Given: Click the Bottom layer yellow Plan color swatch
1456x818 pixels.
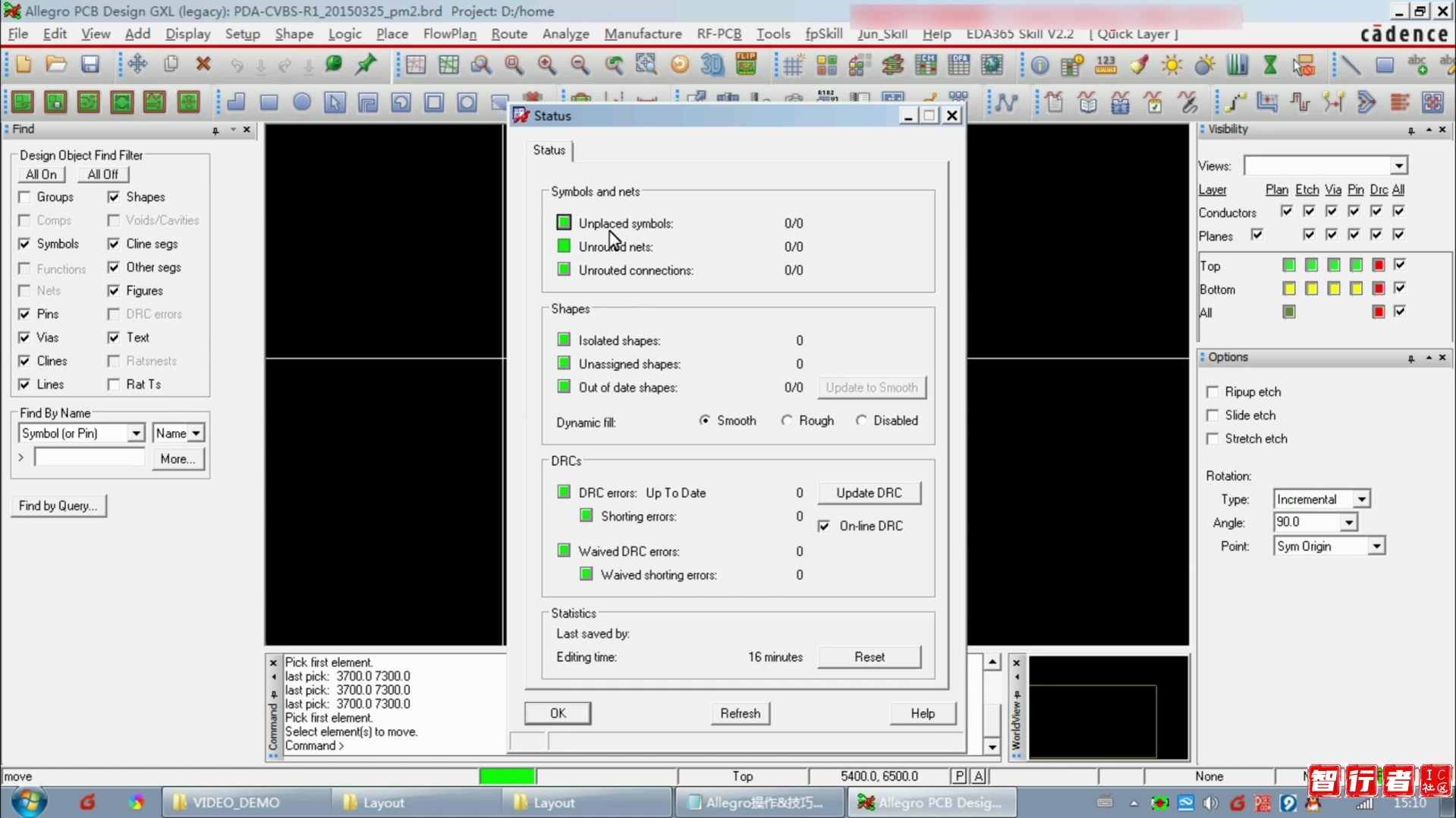Looking at the screenshot, I should point(1288,288).
